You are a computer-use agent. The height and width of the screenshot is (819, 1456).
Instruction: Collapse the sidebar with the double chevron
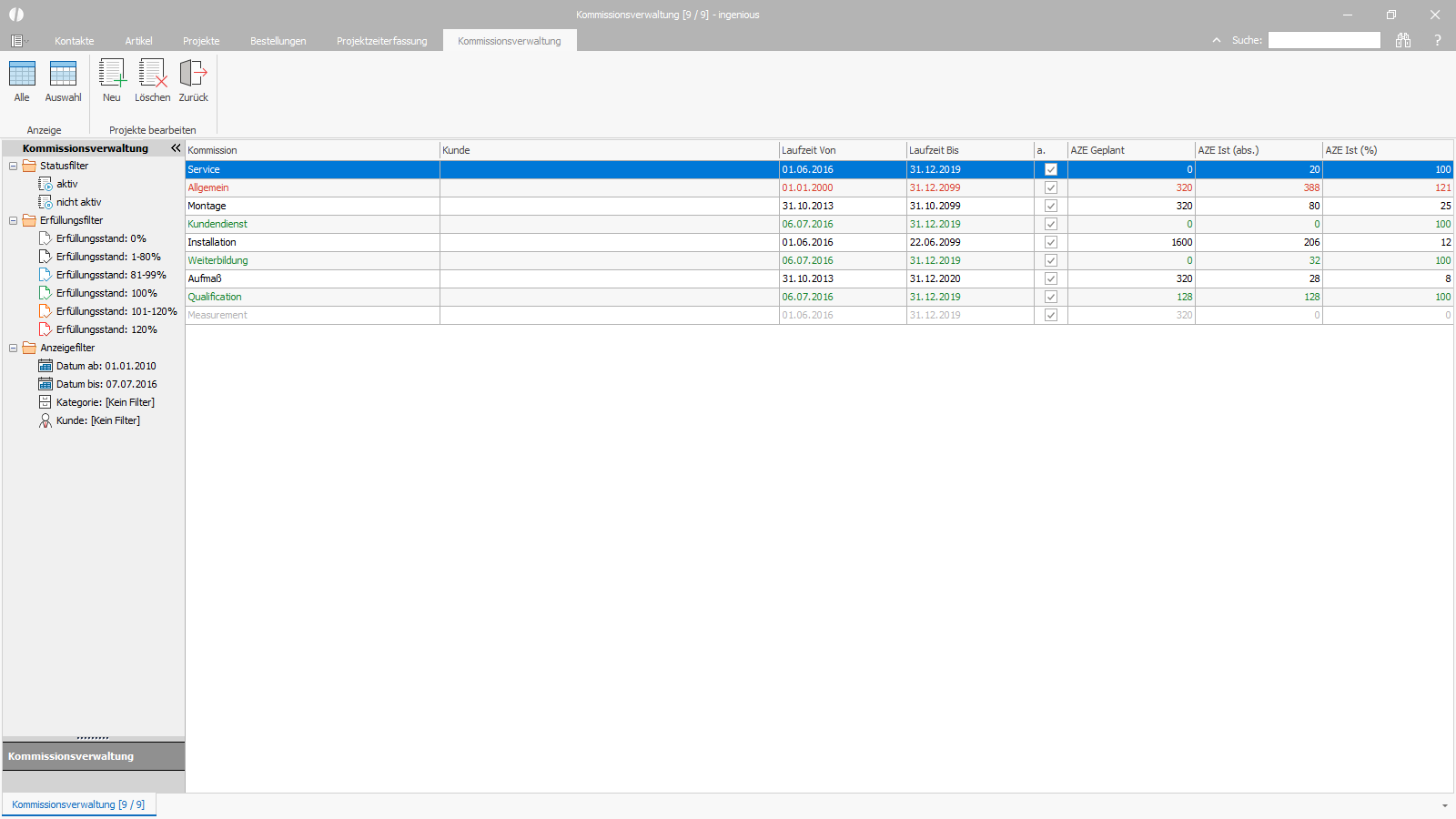point(176,147)
